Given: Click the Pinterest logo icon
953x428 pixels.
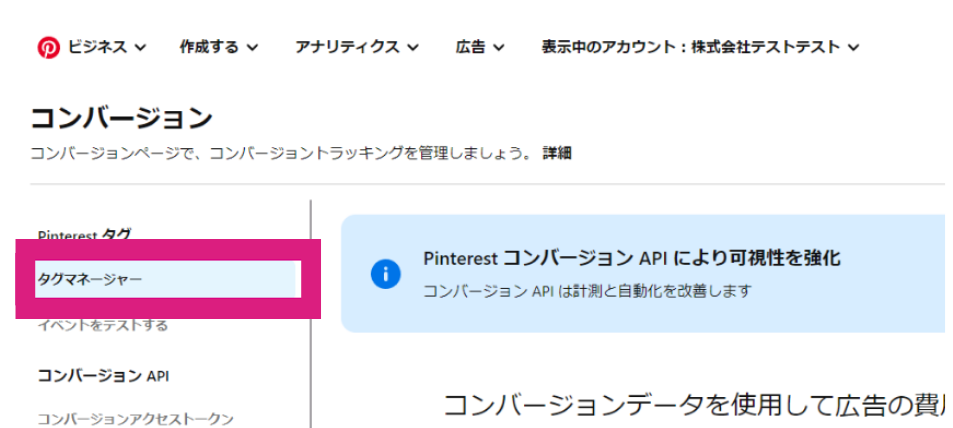Looking at the screenshot, I should [49, 47].
